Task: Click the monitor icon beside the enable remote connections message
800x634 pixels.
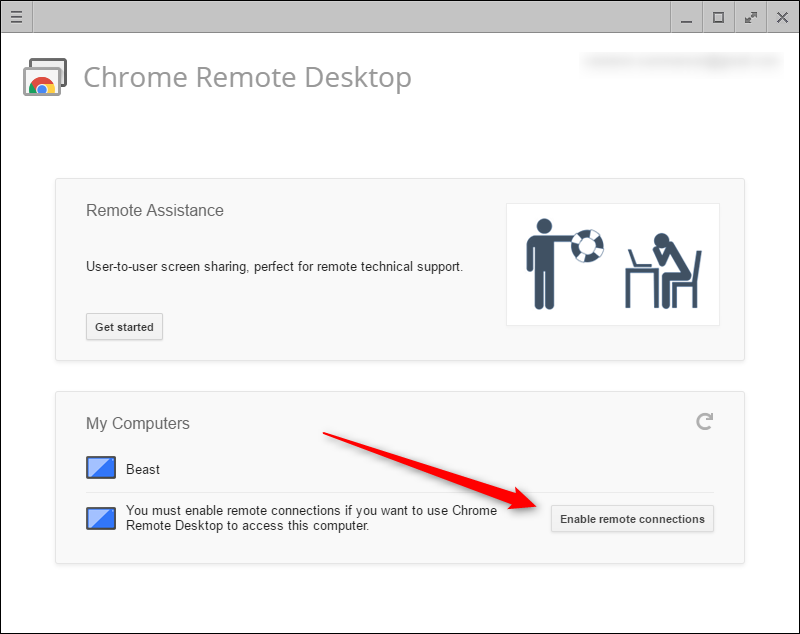Action: [x=101, y=518]
